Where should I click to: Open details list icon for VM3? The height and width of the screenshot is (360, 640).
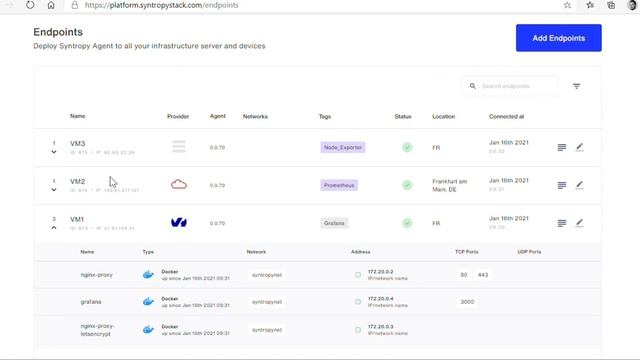[x=562, y=147]
